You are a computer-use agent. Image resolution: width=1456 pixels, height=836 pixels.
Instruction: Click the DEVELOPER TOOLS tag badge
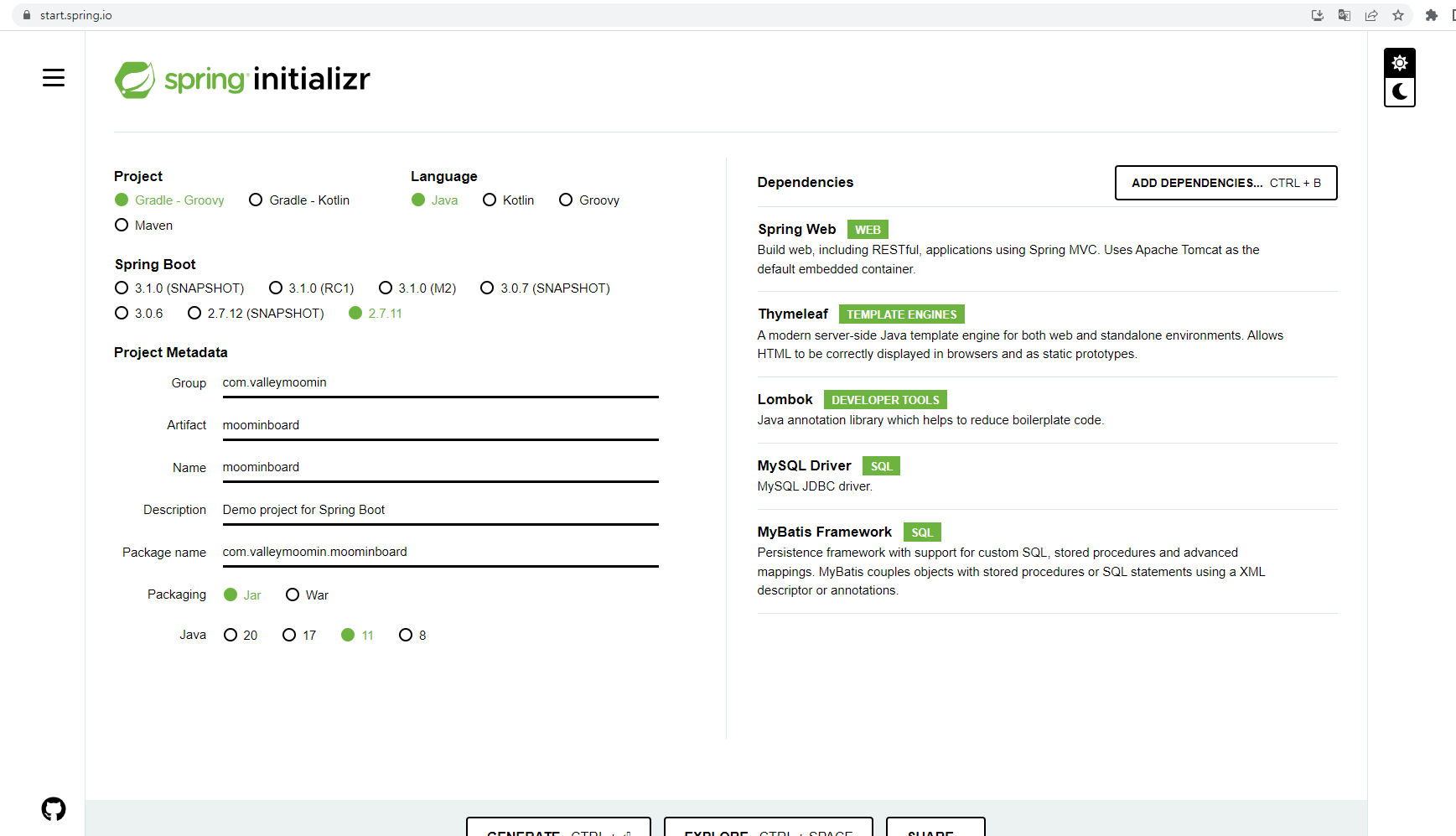885,400
